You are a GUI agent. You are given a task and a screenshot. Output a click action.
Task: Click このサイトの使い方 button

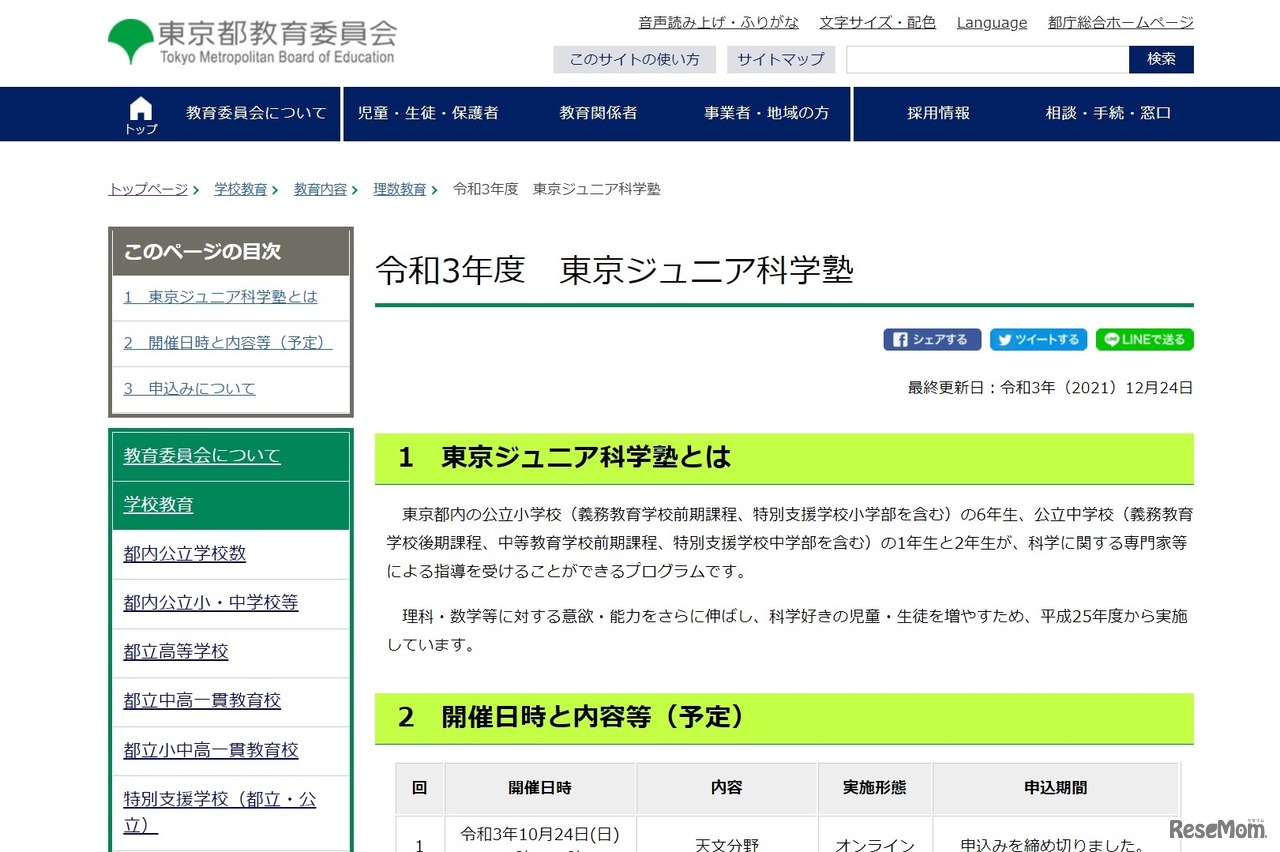634,59
